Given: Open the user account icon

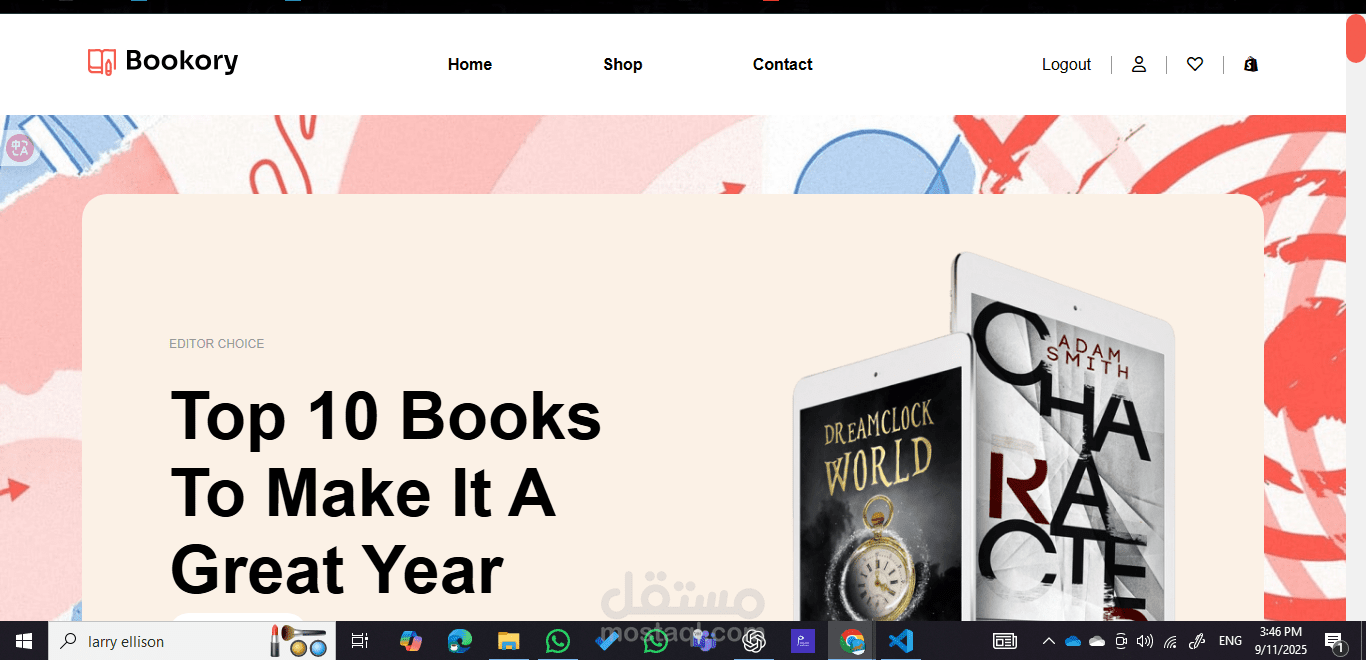Looking at the screenshot, I should point(1138,64).
